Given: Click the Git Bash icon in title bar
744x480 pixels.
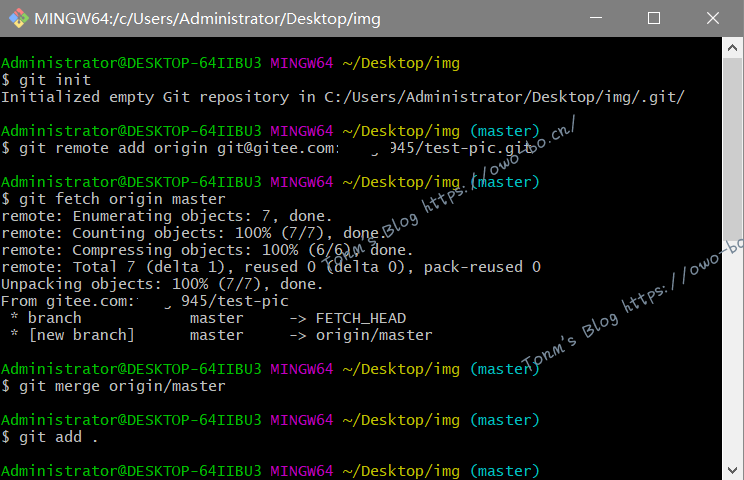Looking at the screenshot, I should coord(17,18).
